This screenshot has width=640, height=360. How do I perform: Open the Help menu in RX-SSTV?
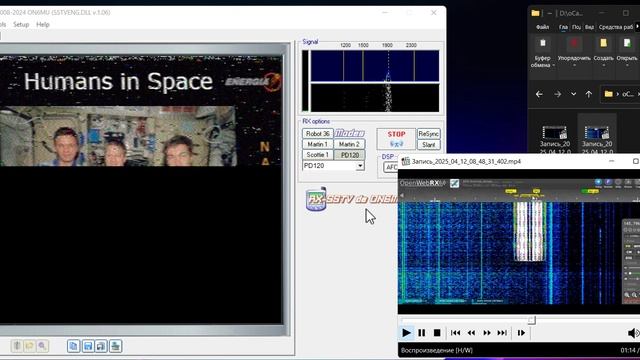pyautogui.click(x=43, y=24)
